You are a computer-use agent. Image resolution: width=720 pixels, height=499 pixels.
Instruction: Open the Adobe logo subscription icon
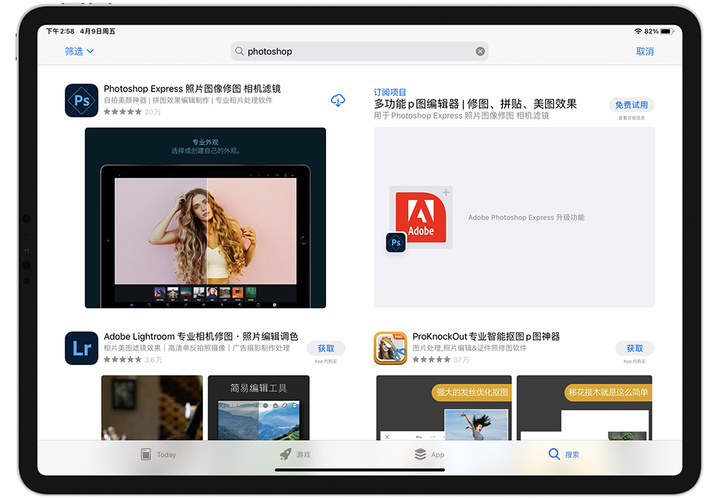[x=421, y=217]
